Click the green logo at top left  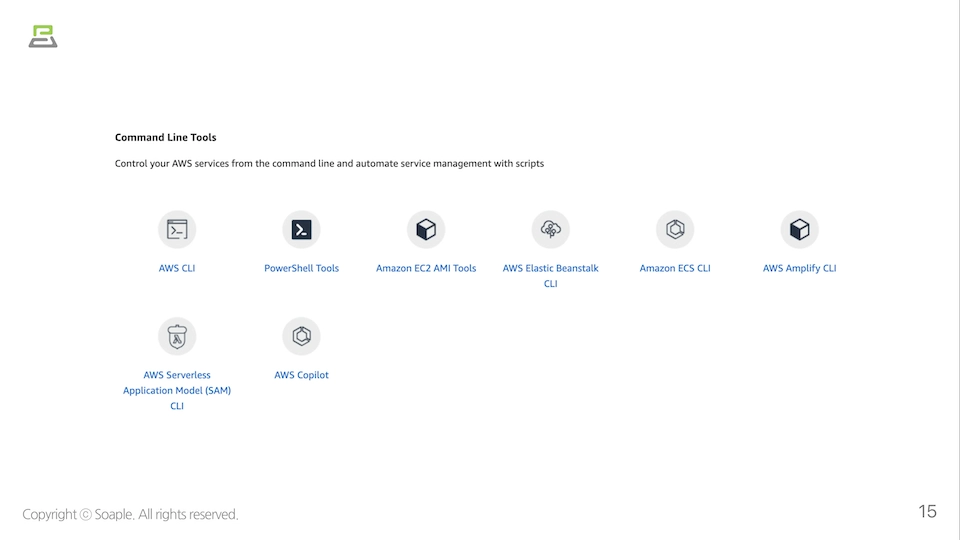pyautogui.click(x=43, y=36)
